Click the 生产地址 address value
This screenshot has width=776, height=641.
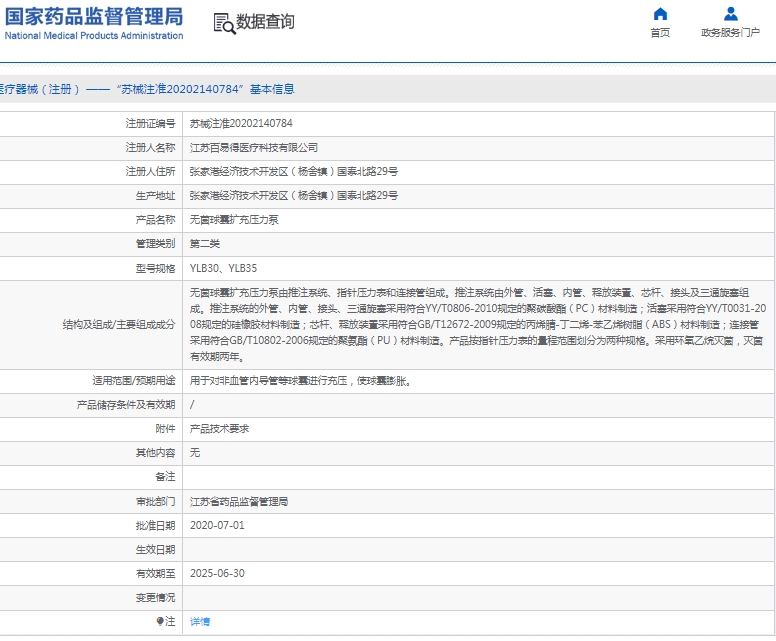tap(294, 196)
